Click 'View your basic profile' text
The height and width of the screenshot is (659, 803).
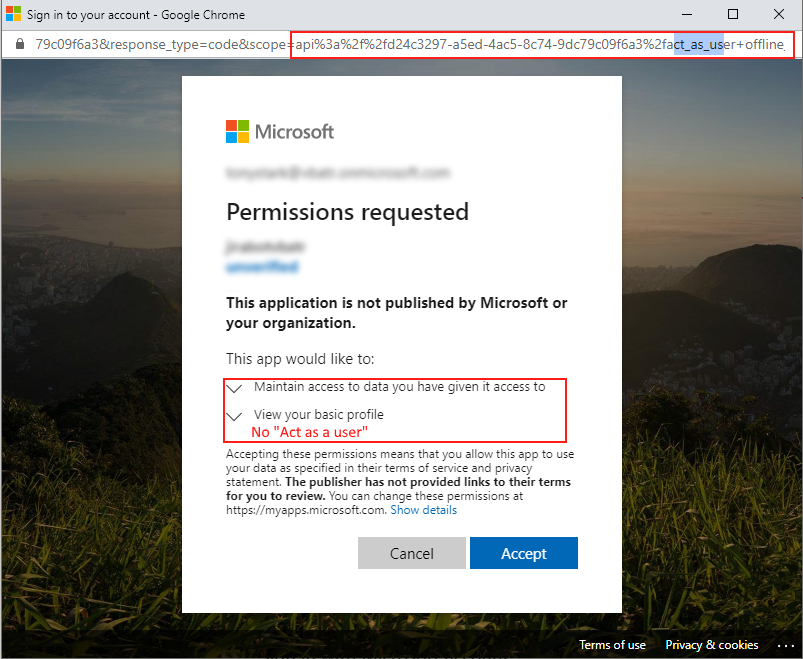tap(319, 414)
